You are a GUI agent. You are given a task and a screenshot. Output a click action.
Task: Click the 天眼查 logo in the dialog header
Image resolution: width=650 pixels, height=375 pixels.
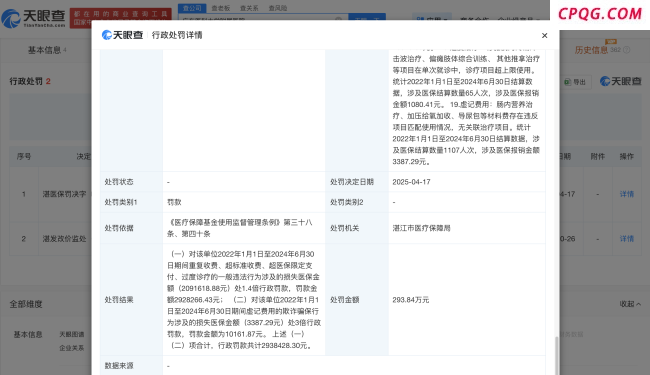[122, 35]
